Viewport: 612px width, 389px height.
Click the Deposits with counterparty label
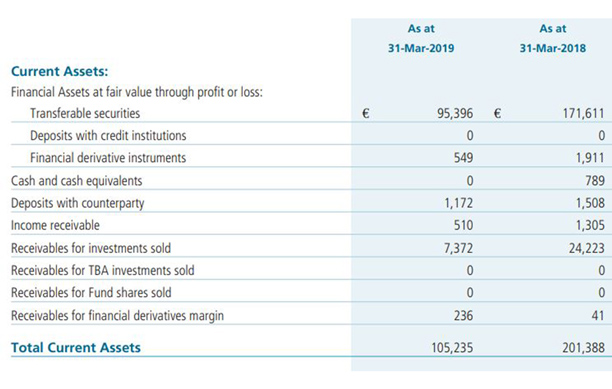[x=78, y=203]
